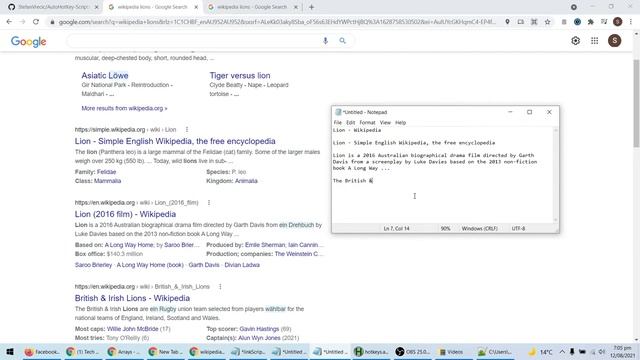Click the Notepad vertical scrollbar
640x360 pixels.
[556, 175]
